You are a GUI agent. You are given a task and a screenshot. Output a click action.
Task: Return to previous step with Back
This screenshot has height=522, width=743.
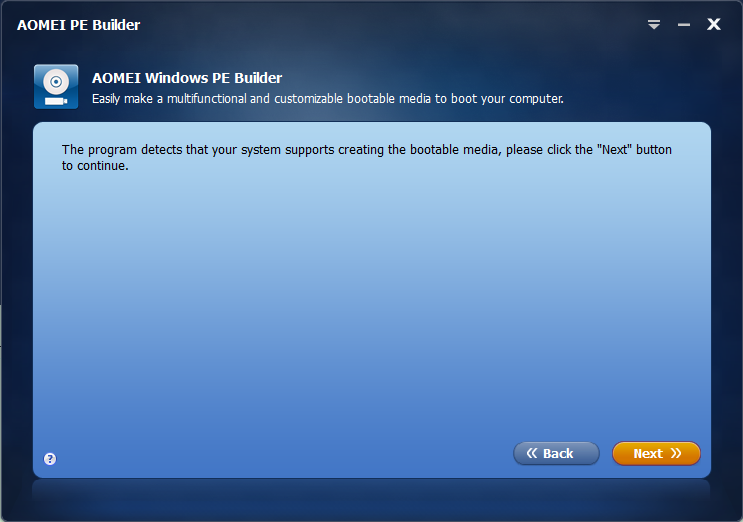click(556, 453)
